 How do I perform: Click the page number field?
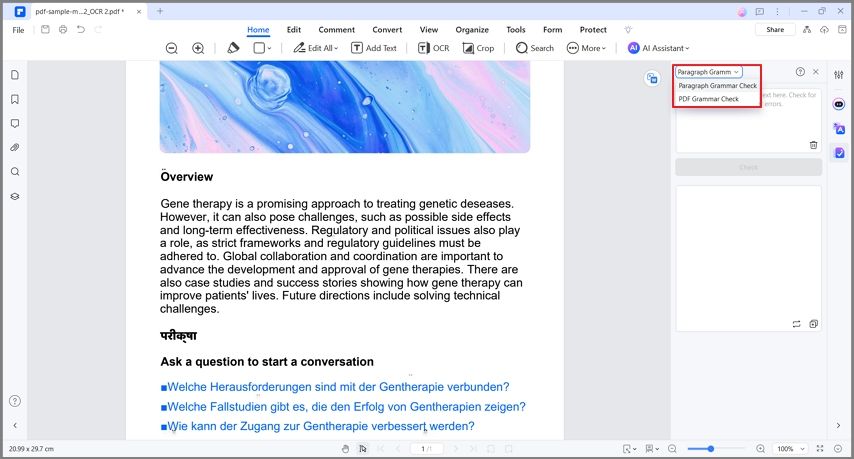pos(426,449)
